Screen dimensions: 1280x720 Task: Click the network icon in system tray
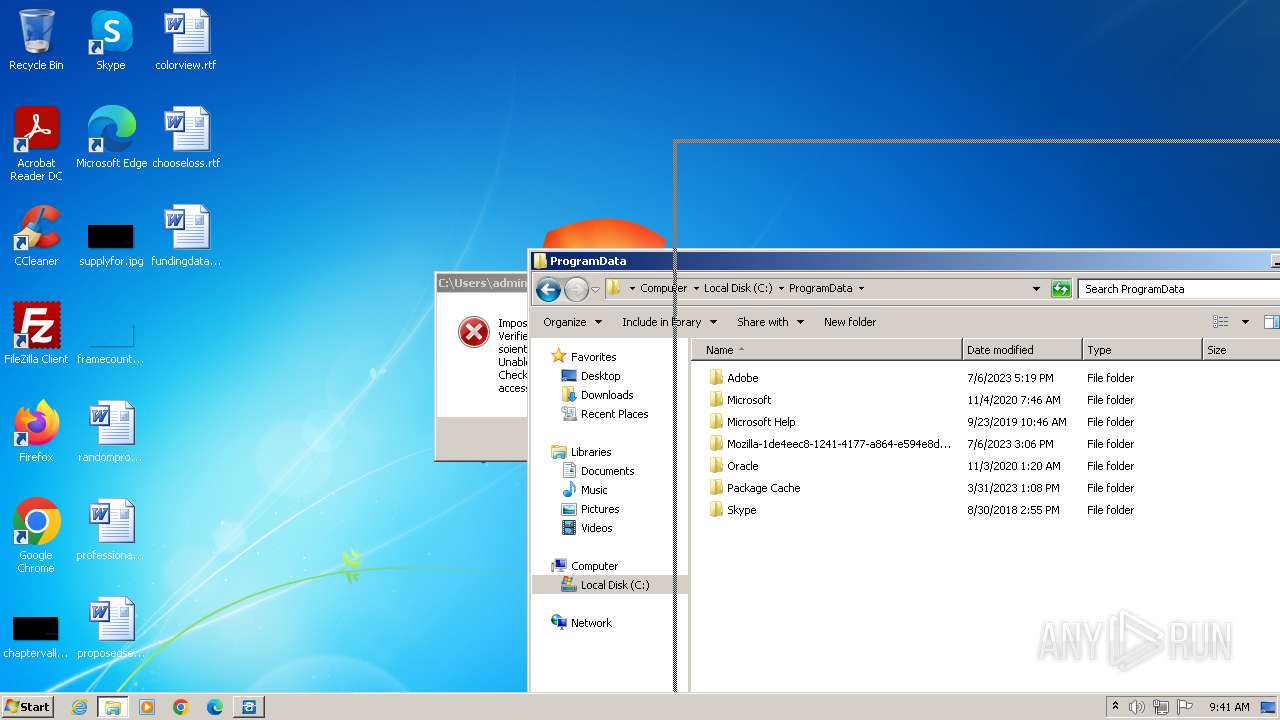(1161, 707)
